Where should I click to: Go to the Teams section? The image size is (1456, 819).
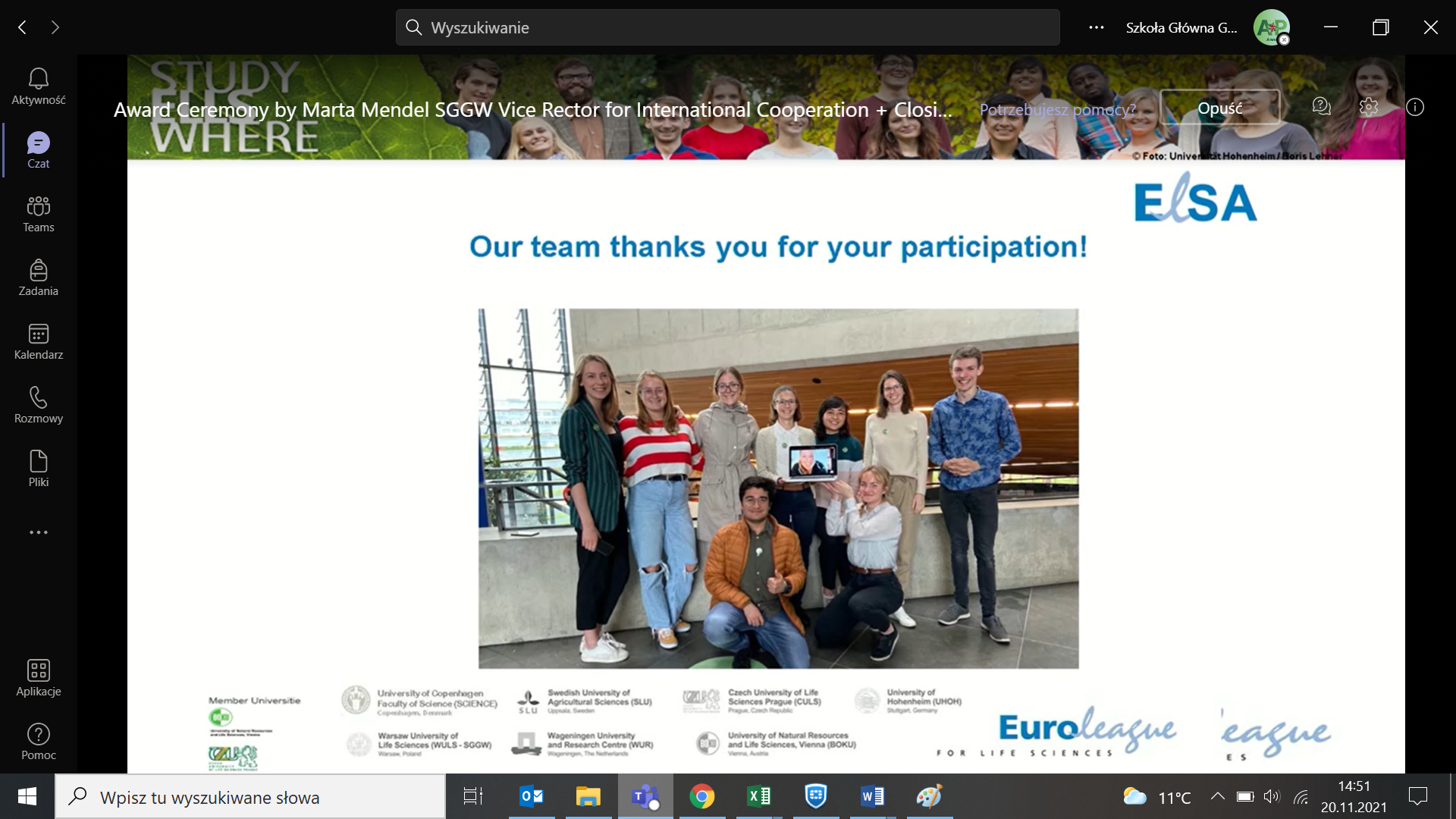click(38, 214)
